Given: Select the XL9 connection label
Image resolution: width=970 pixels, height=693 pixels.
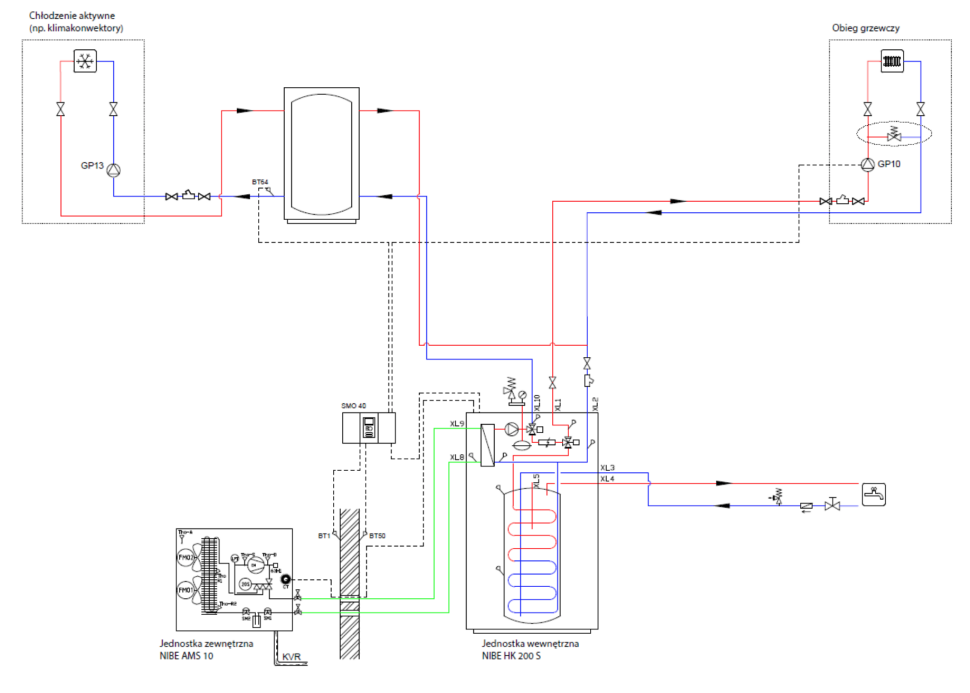Looking at the screenshot, I should coord(457,425).
